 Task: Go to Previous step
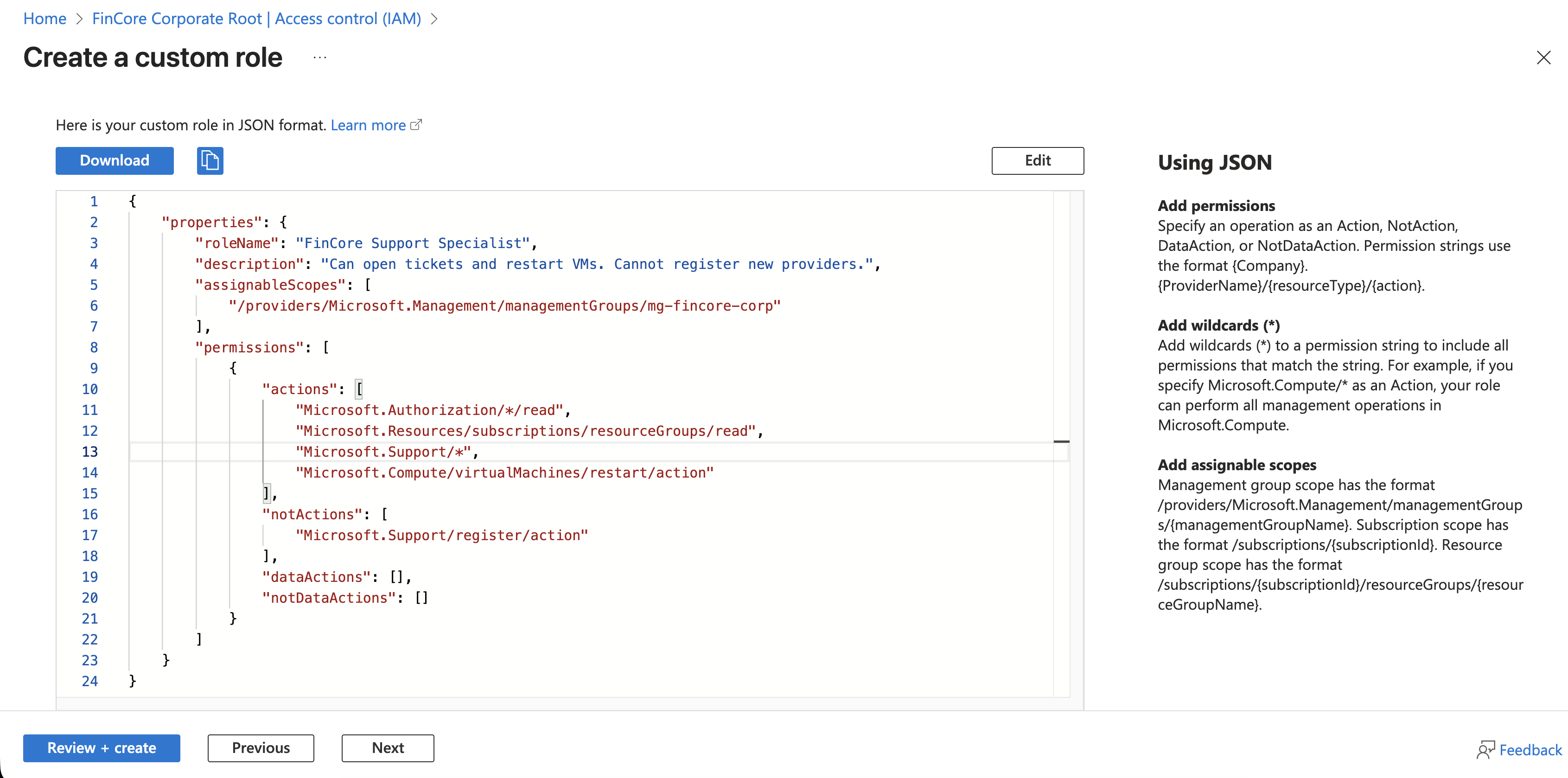[261, 748]
